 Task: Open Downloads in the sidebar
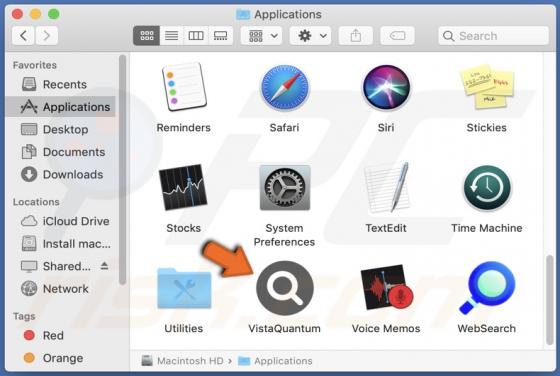[61, 175]
